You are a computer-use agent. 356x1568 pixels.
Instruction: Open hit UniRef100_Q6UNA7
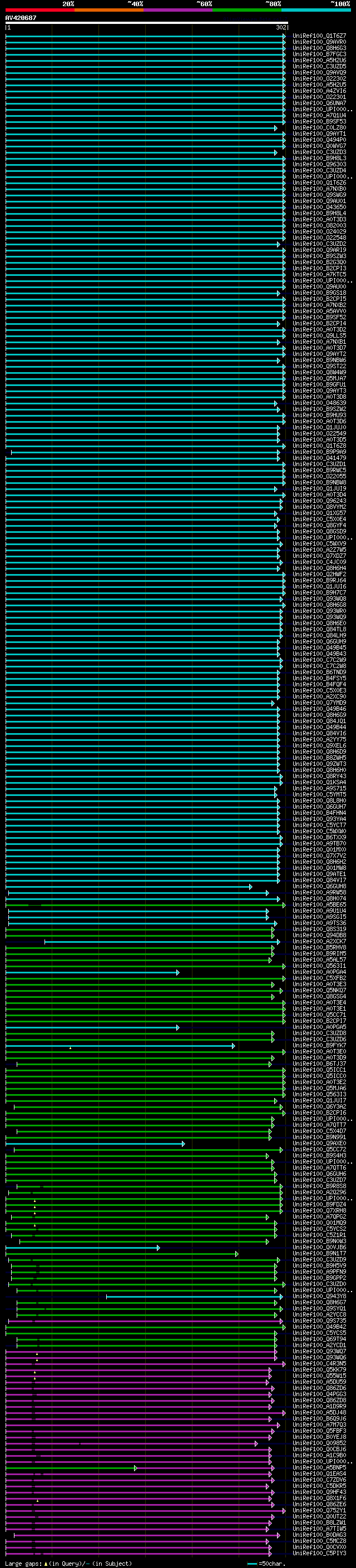tap(319, 103)
